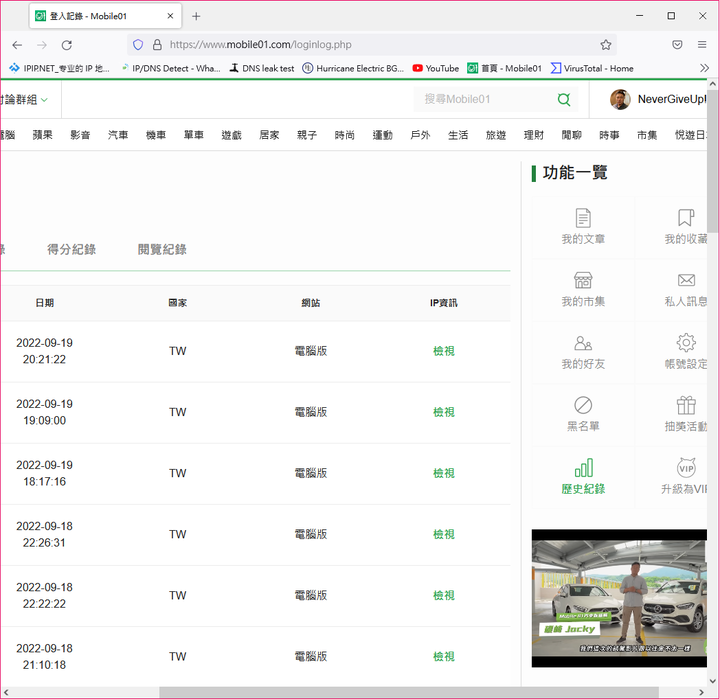Reload the page via refresh button
This screenshot has width=720, height=699.
point(67,45)
